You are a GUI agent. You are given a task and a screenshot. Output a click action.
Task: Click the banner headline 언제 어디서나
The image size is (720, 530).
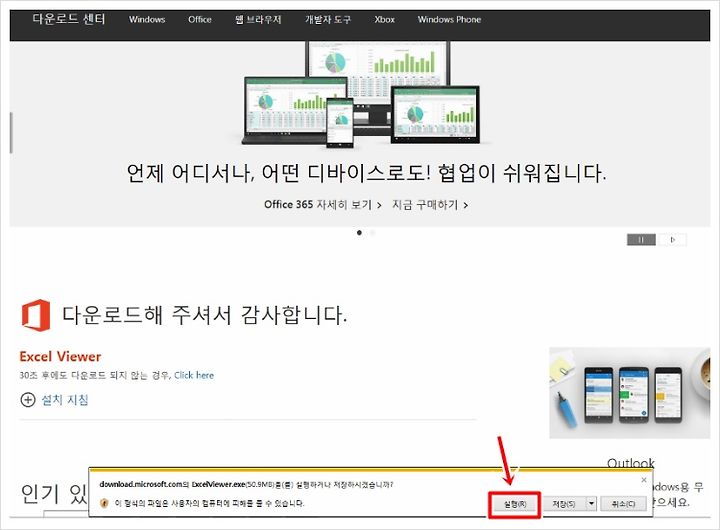pos(366,173)
